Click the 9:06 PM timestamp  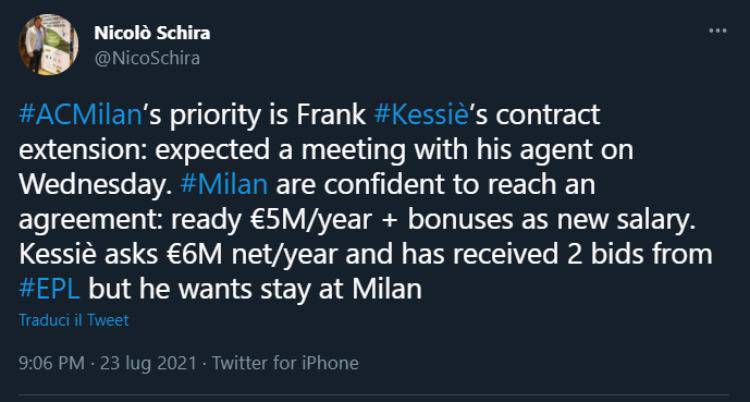tap(51, 363)
